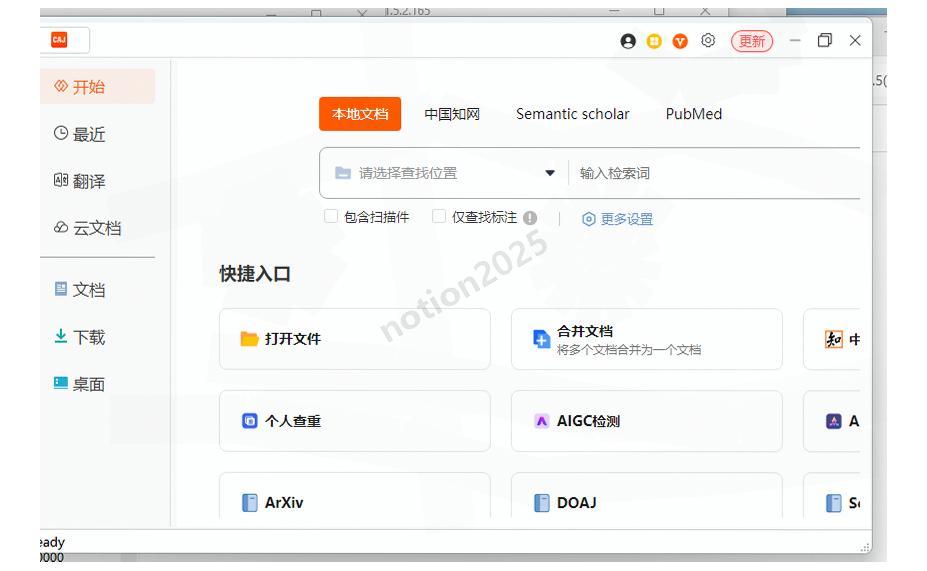
Task: Click the 打开文件 open file card
Action: click(355, 339)
